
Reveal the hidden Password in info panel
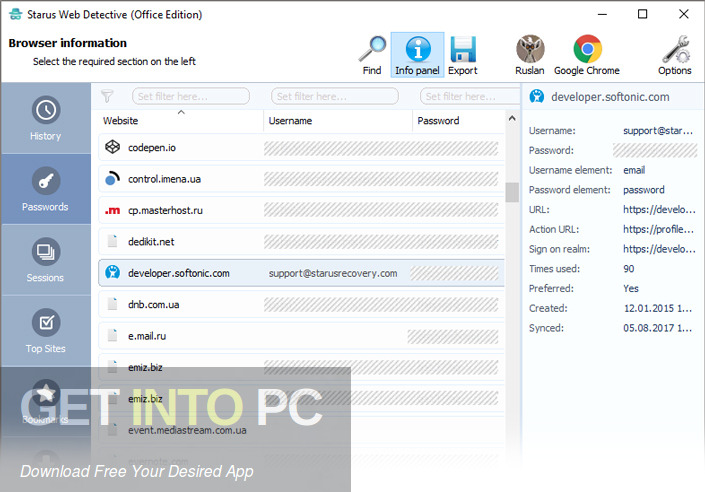pos(655,150)
